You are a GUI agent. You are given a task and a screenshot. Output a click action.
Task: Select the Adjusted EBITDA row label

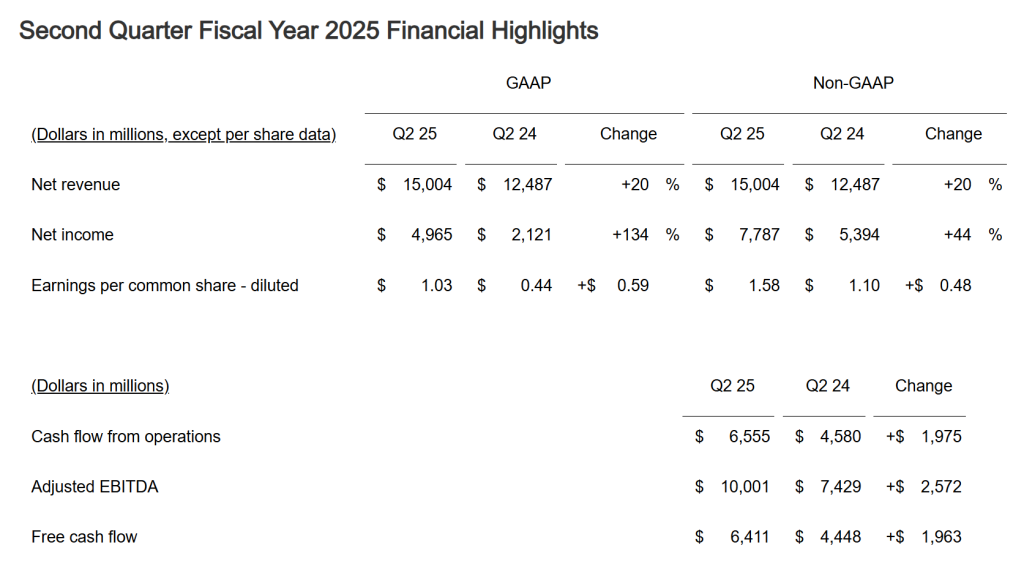point(95,487)
